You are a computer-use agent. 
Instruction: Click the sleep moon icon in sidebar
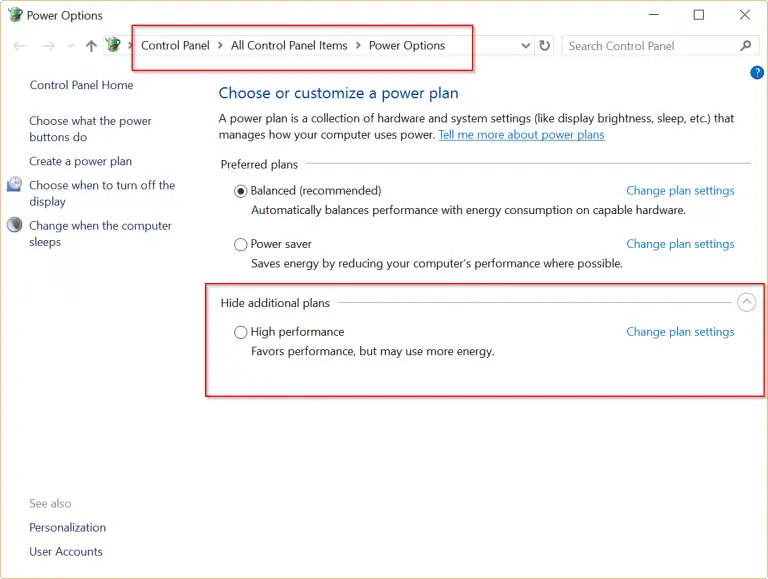tap(15, 224)
